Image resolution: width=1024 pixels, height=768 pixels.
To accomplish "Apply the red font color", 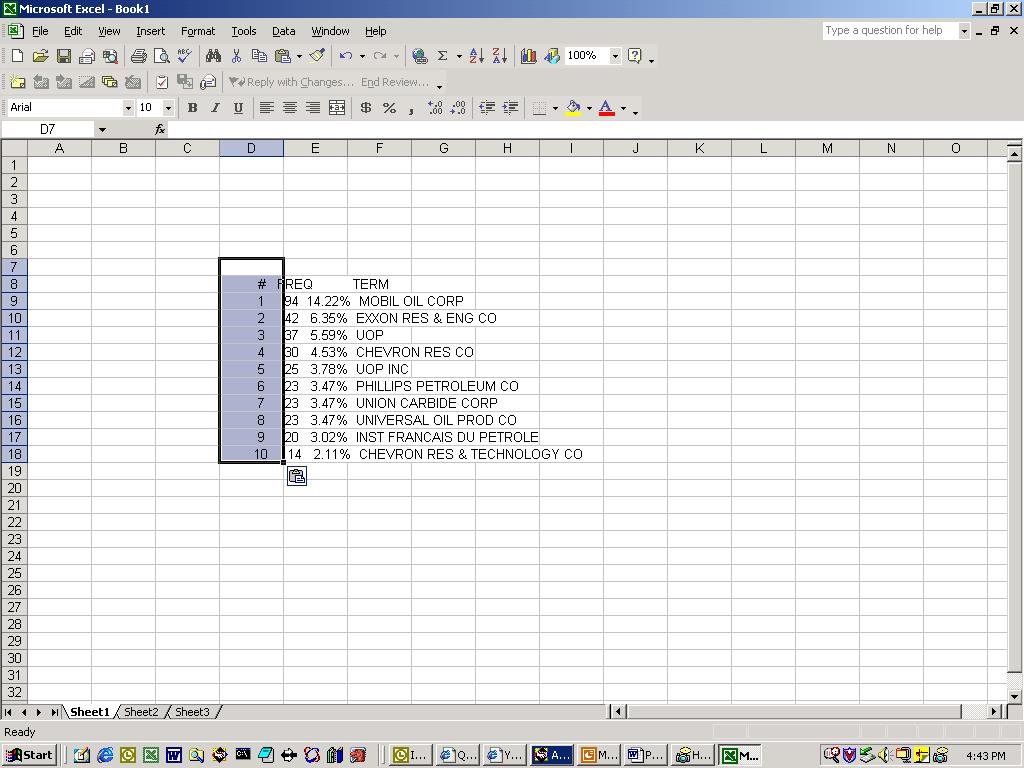I will (x=607, y=108).
